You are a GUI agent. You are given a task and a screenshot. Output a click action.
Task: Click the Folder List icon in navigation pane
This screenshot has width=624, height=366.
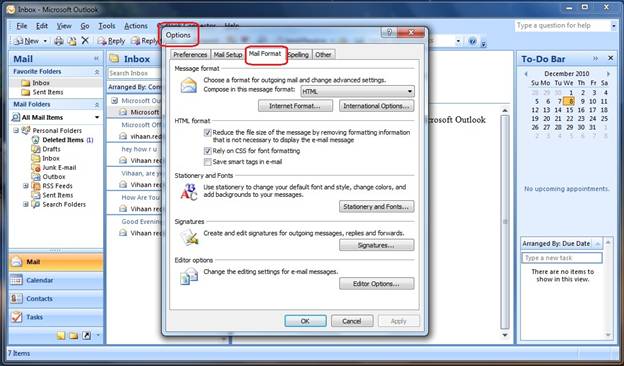(74, 336)
